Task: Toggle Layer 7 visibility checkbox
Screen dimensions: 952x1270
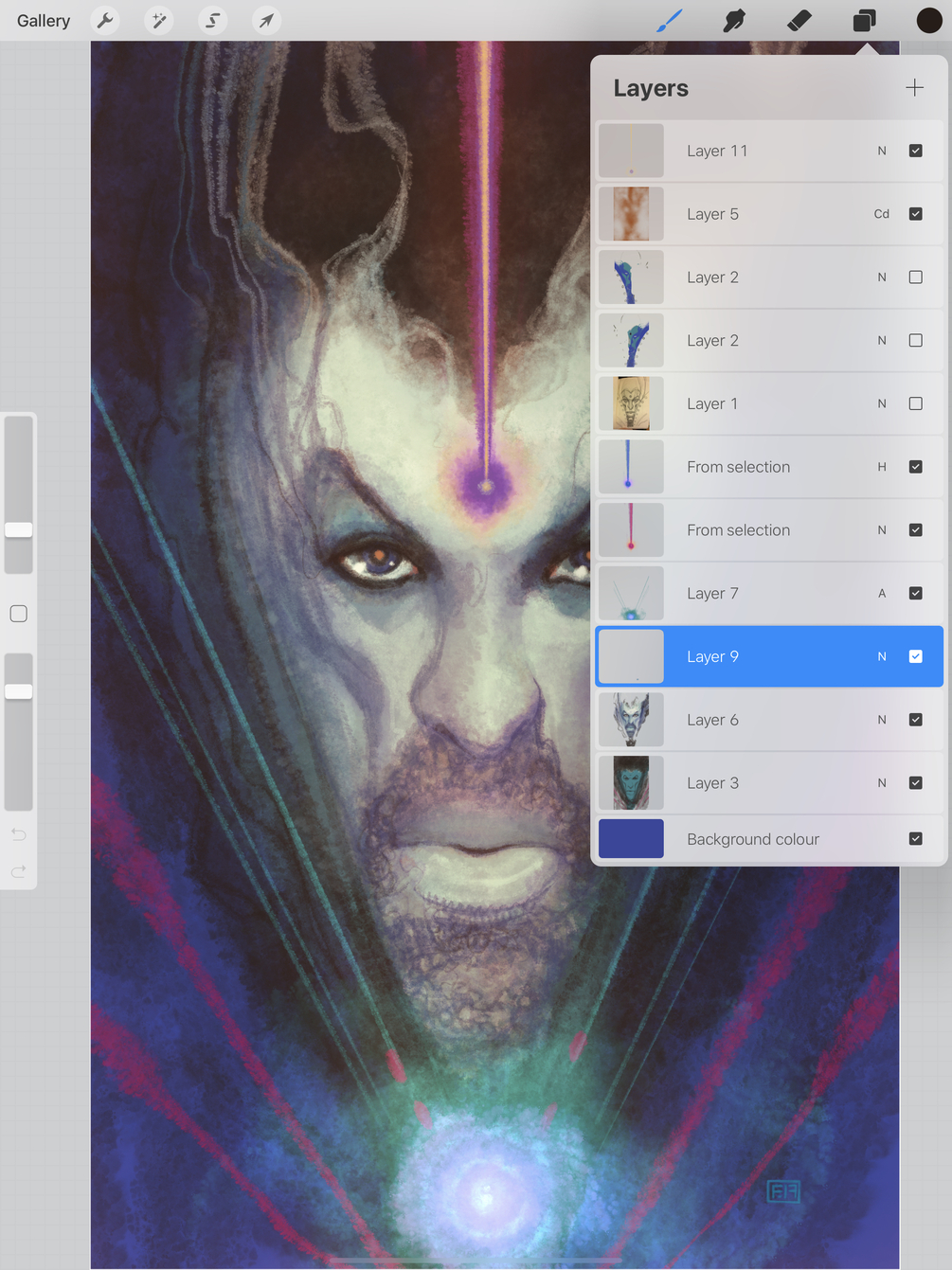Action: [x=916, y=593]
